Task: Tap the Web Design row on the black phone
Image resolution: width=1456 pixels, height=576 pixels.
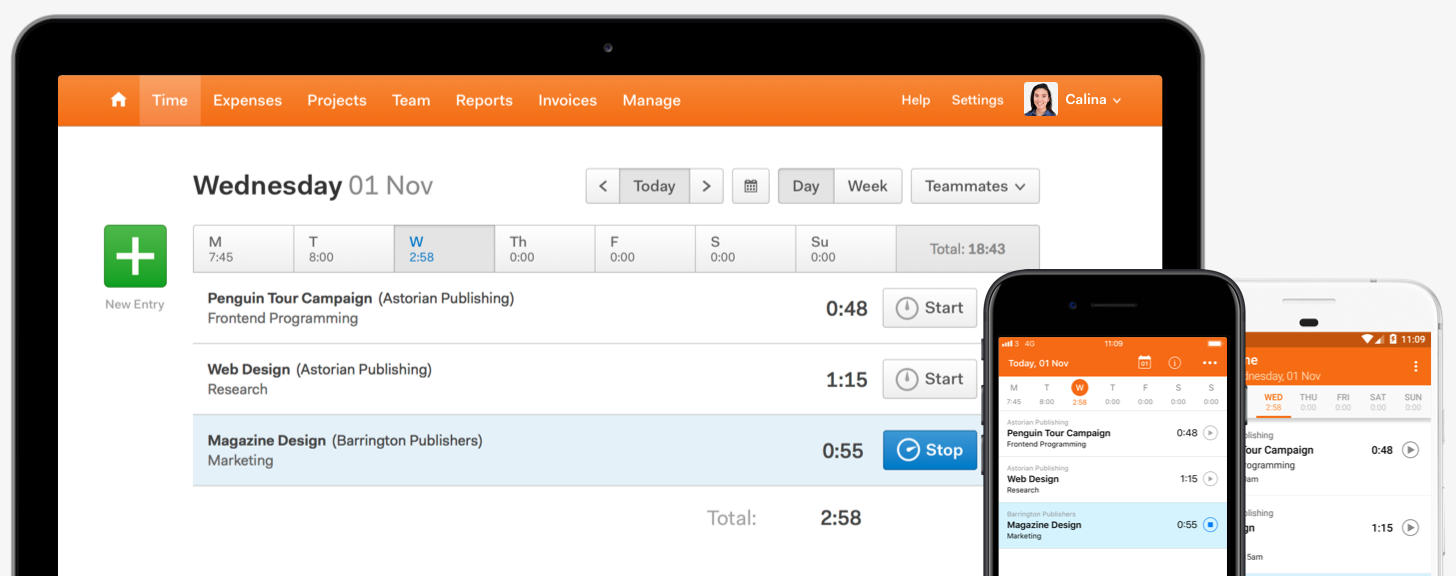Action: 1112,480
